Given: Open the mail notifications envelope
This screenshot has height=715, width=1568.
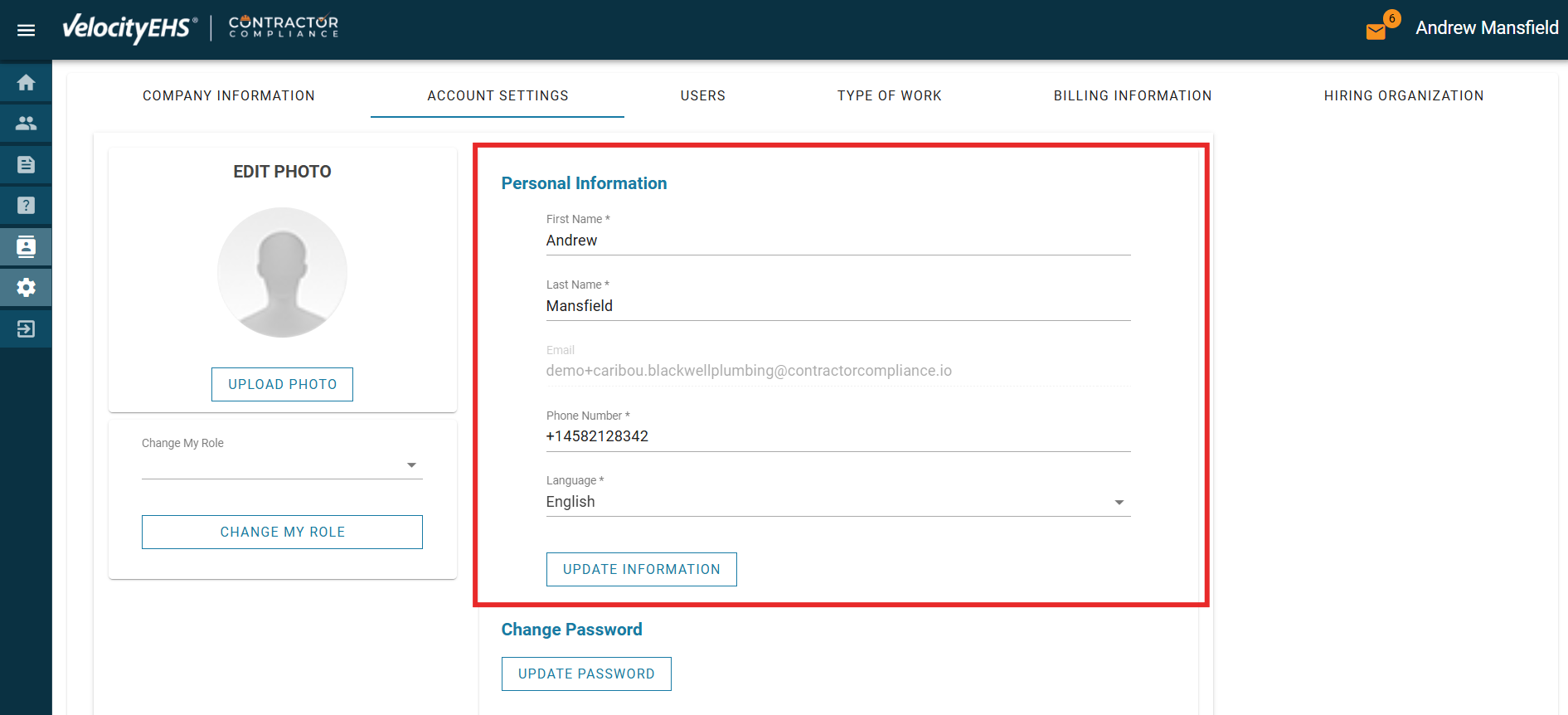Looking at the screenshot, I should point(1376,32).
